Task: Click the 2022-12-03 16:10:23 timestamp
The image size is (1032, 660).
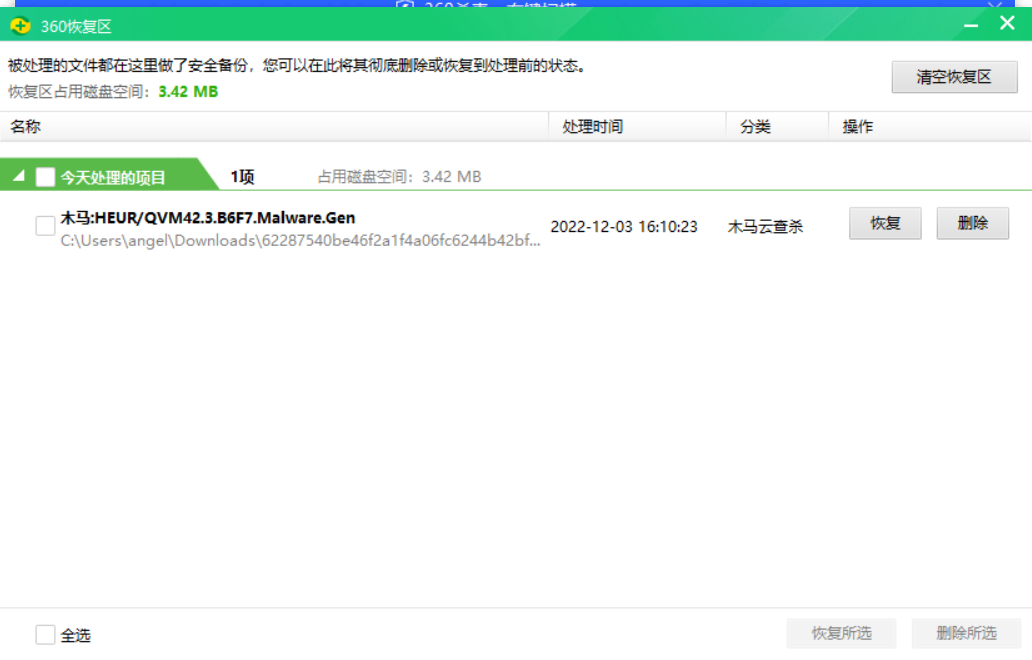Action: point(624,226)
